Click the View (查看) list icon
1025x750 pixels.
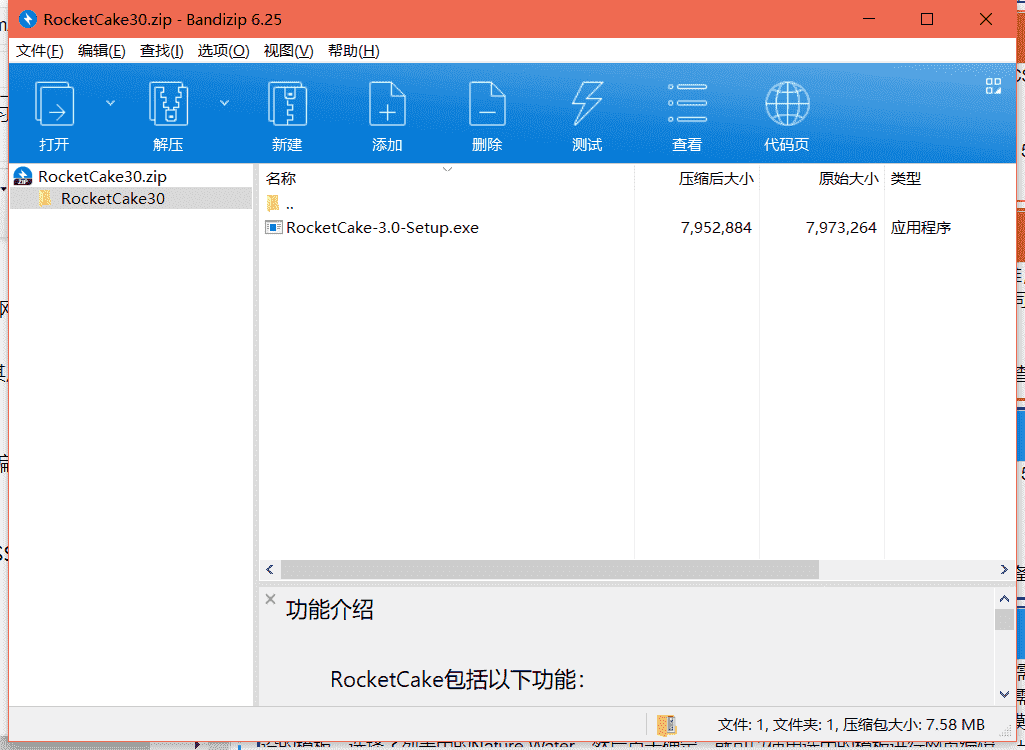[687, 103]
